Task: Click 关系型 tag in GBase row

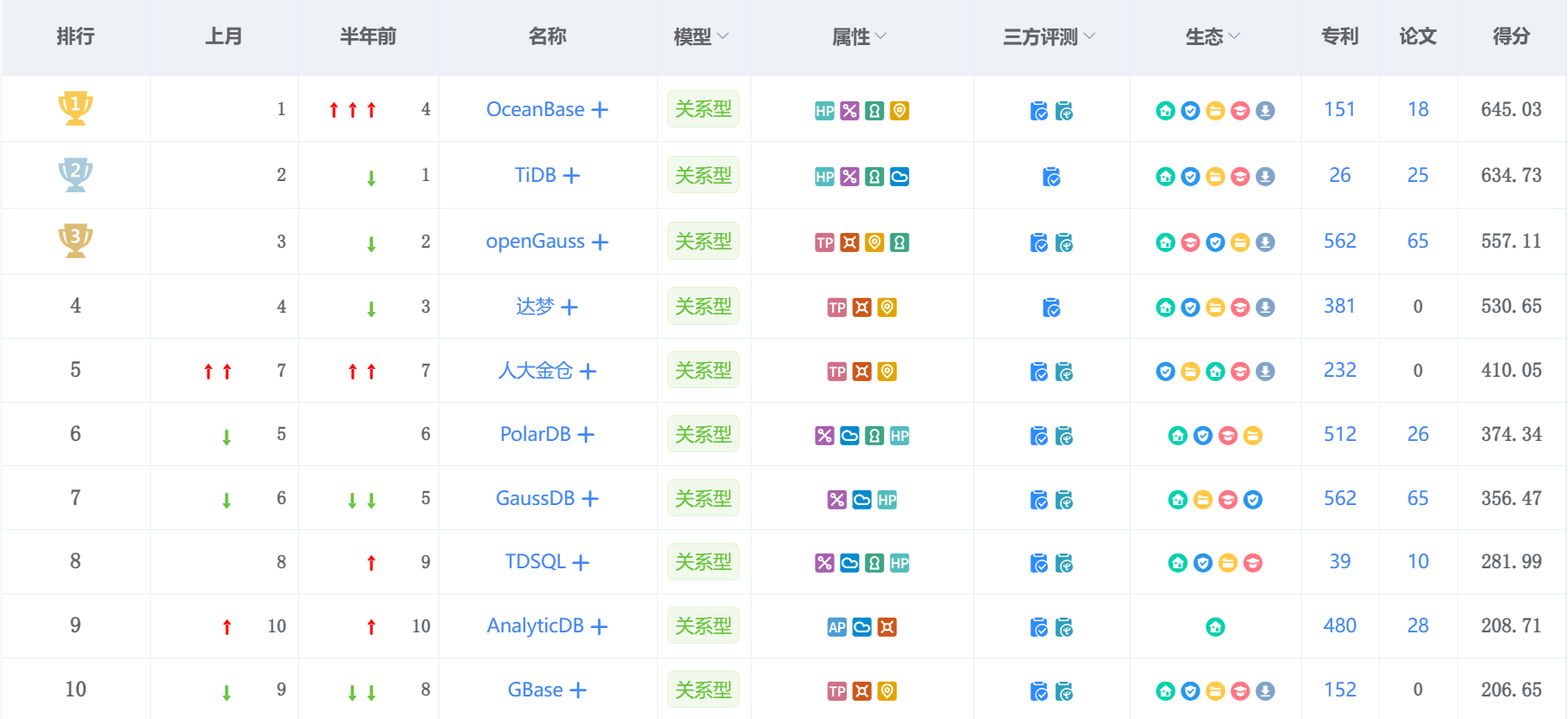Action: 703,690
